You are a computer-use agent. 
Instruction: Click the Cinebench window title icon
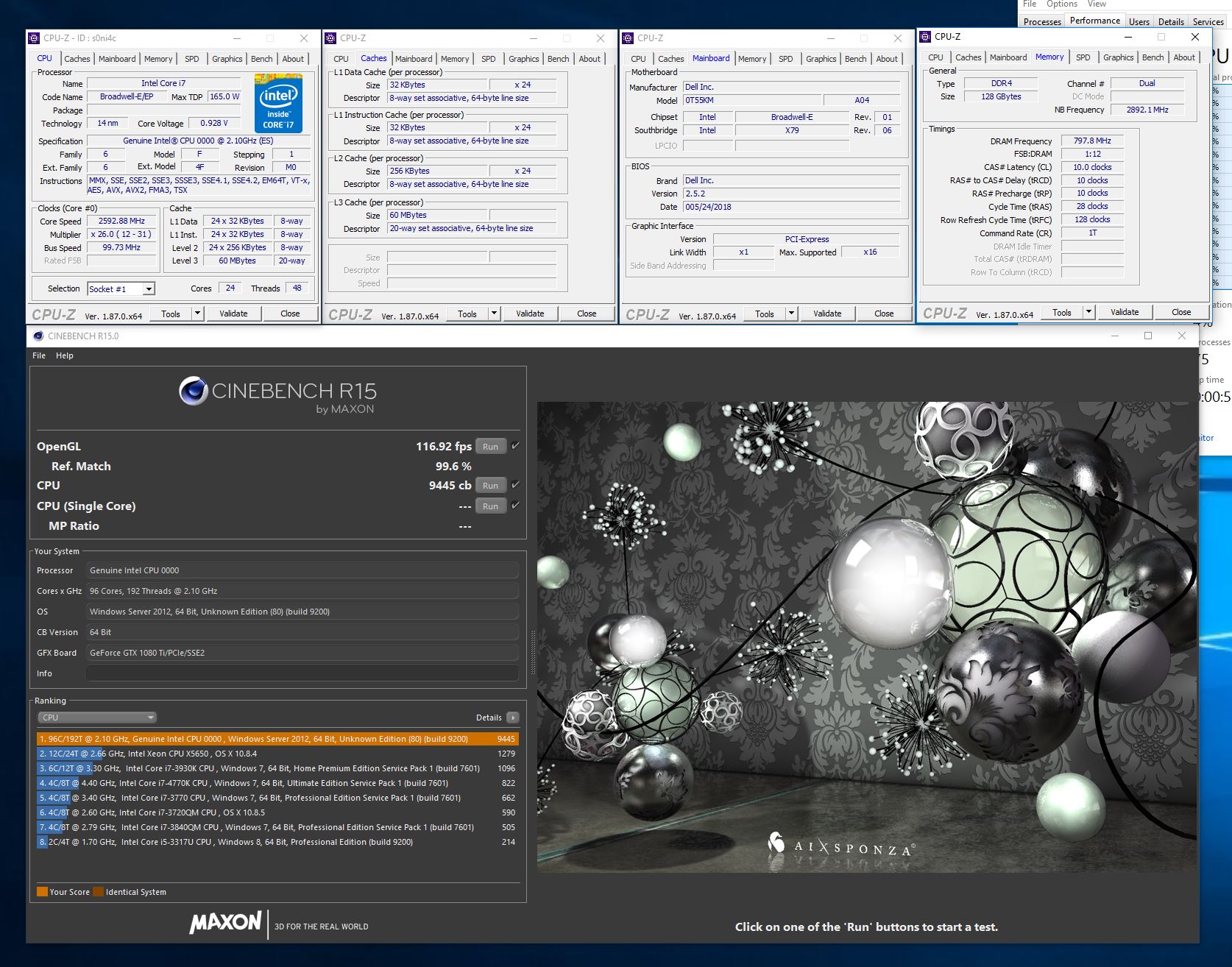click(x=38, y=336)
